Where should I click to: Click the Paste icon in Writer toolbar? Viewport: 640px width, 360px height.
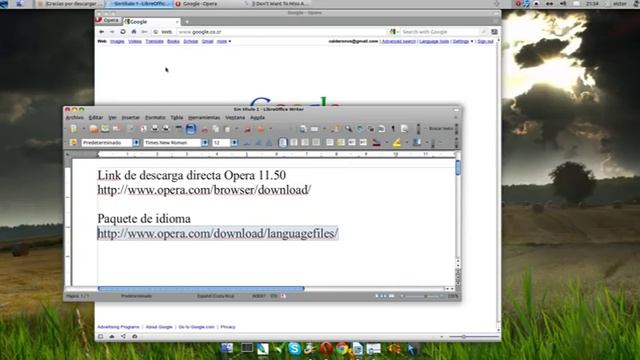tap(227, 129)
